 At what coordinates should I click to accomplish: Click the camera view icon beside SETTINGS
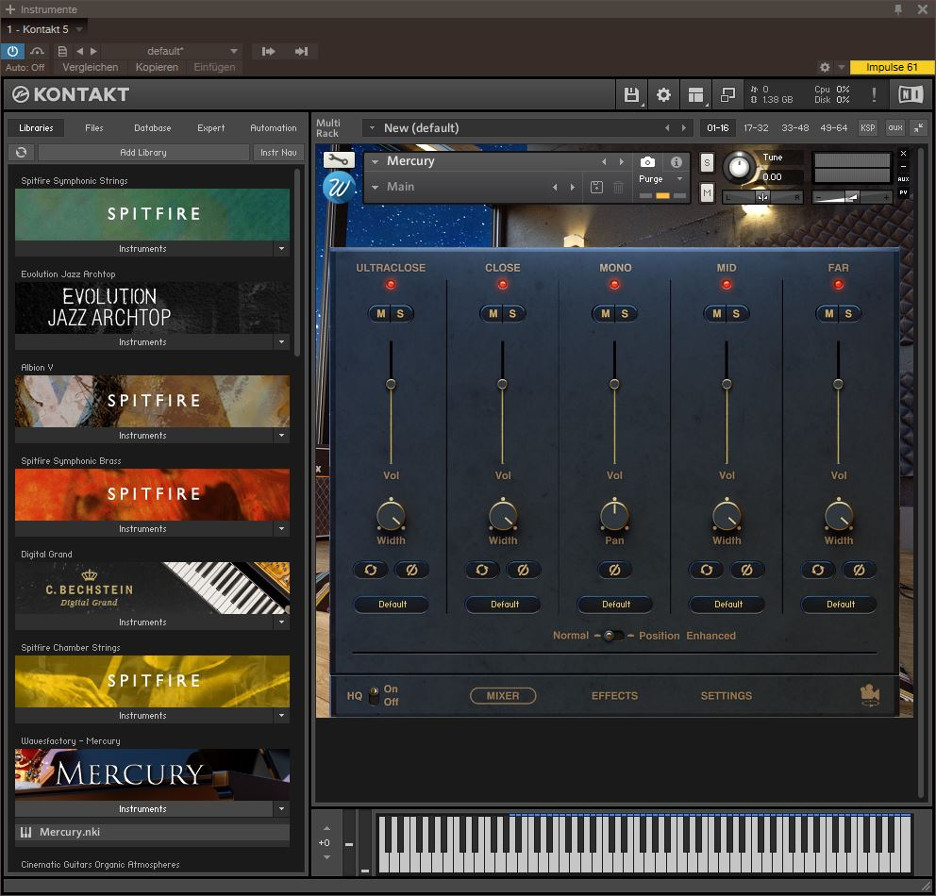(870, 695)
